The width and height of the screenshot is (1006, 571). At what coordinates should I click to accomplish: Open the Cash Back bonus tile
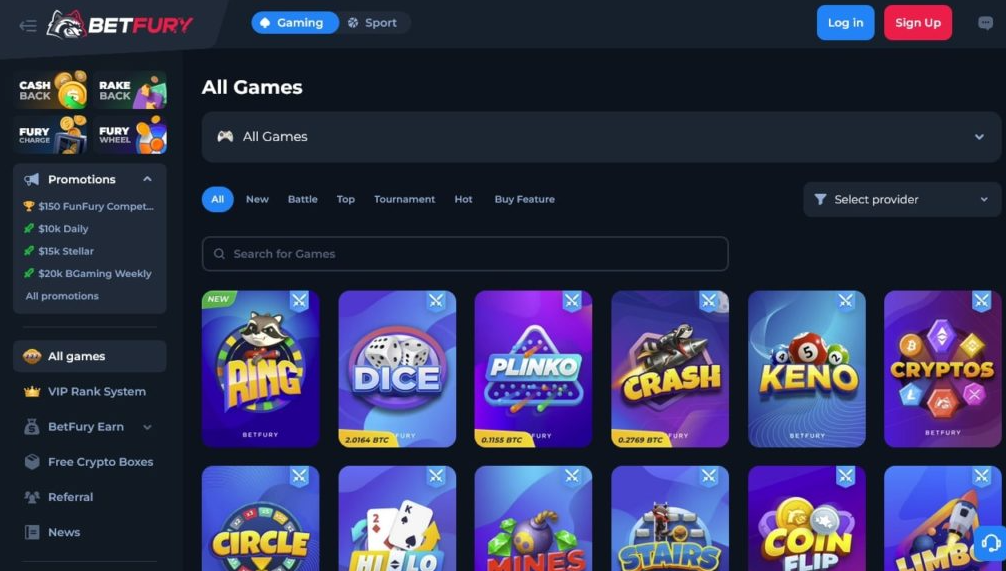pos(51,90)
